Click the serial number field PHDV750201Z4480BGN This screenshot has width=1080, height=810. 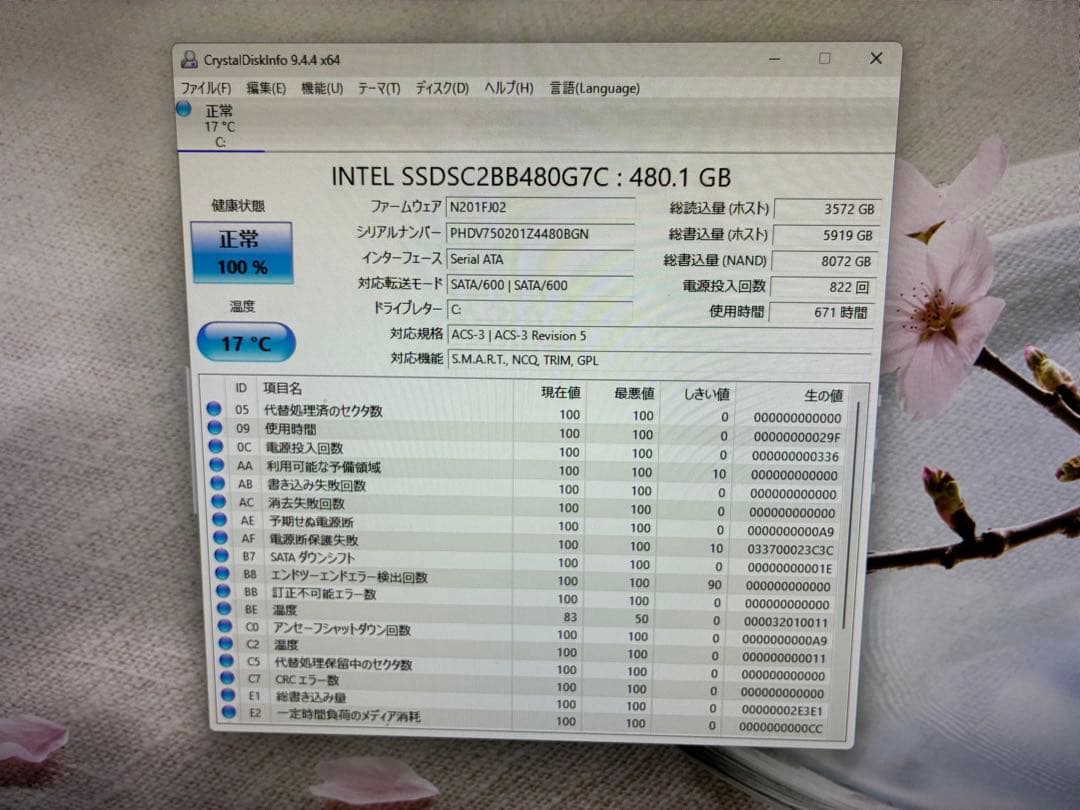[x=540, y=233]
